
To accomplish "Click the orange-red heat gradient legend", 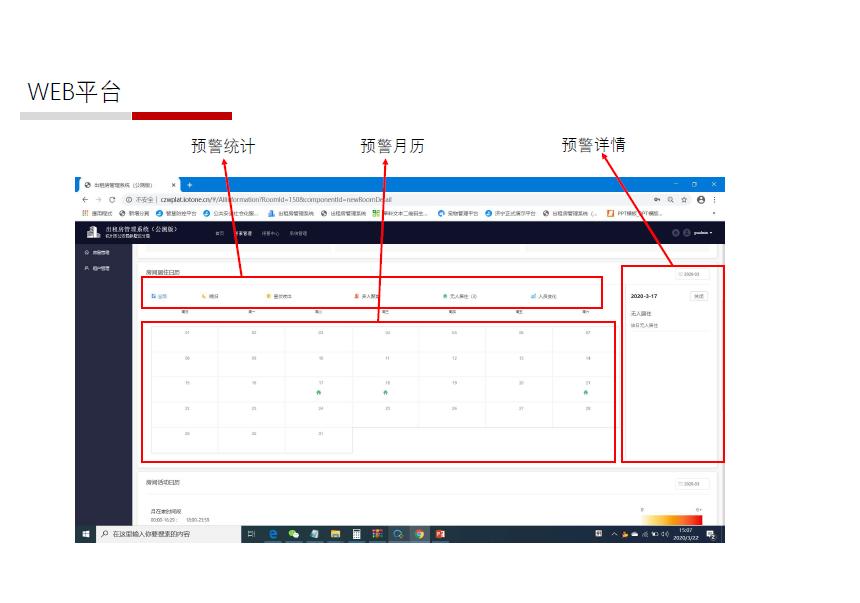I will [x=671, y=520].
